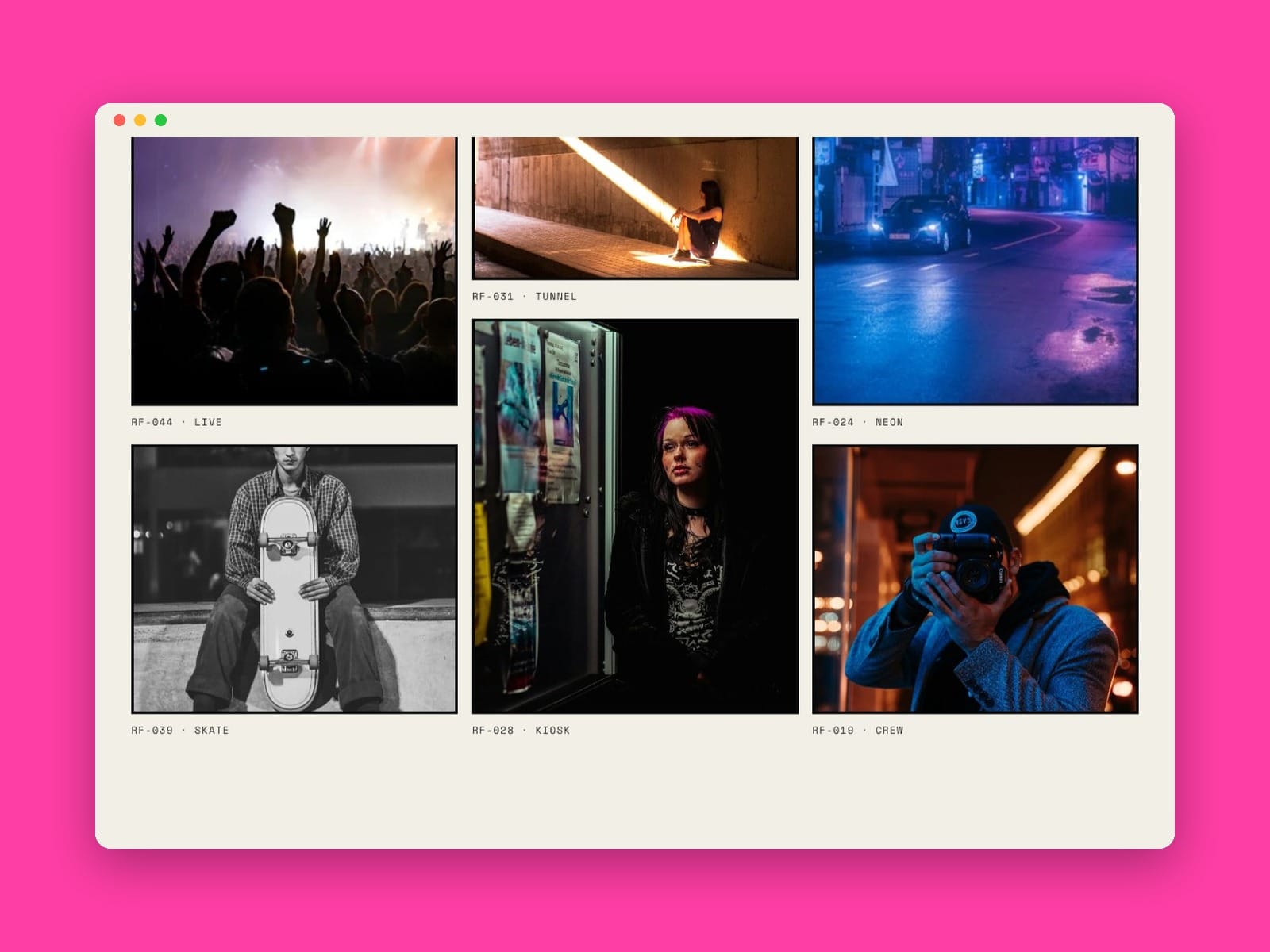Click the RF-031 · TUNNEL caption
The height and width of the screenshot is (952, 1270).
tap(525, 296)
